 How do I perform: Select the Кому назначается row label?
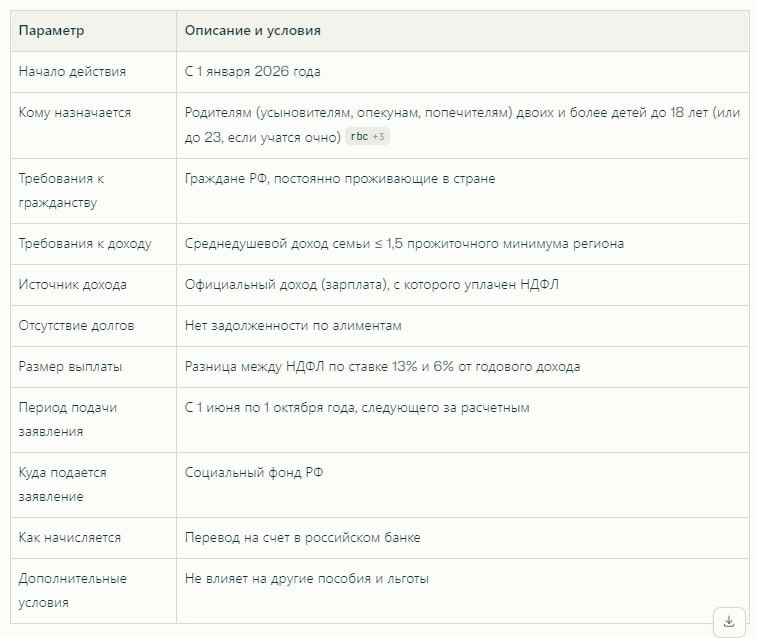point(75,113)
